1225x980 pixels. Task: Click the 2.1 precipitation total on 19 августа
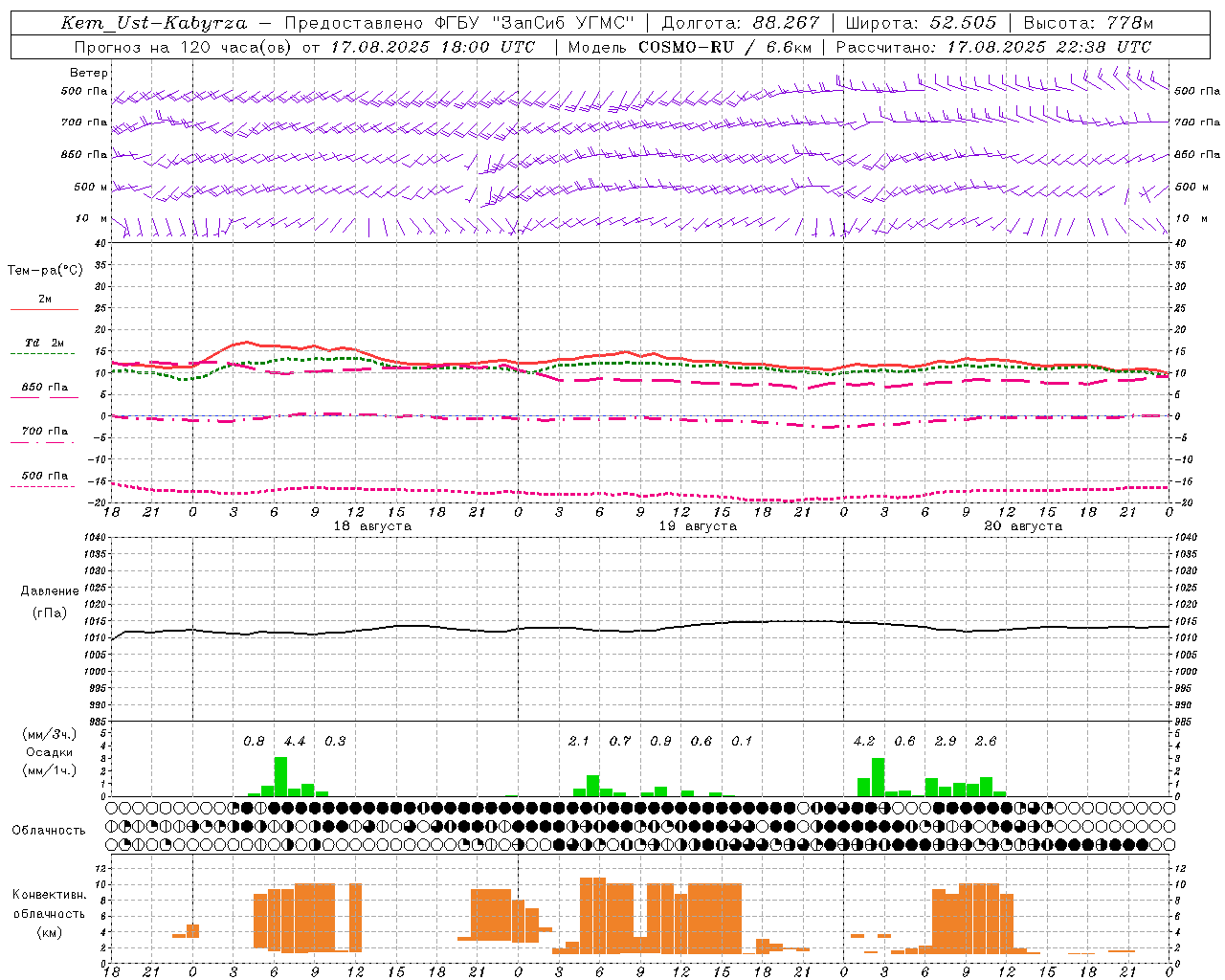coord(579,742)
